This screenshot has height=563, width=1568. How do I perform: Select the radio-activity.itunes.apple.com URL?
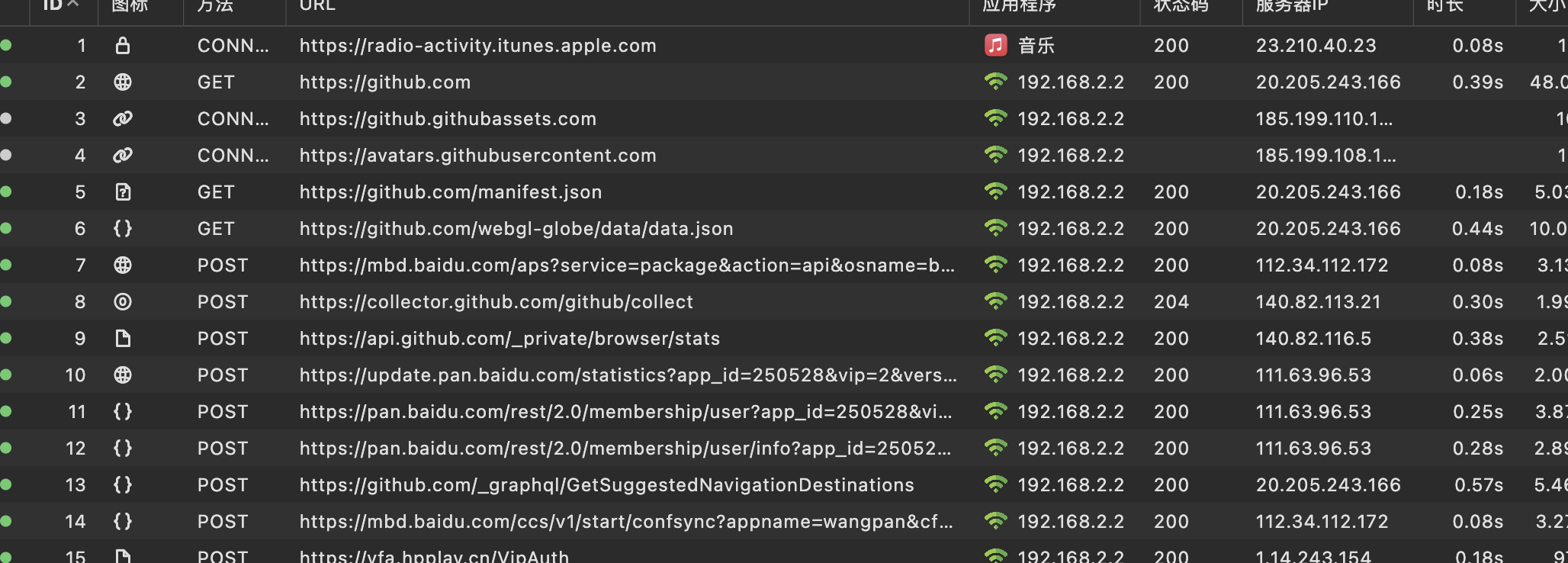[478, 46]
